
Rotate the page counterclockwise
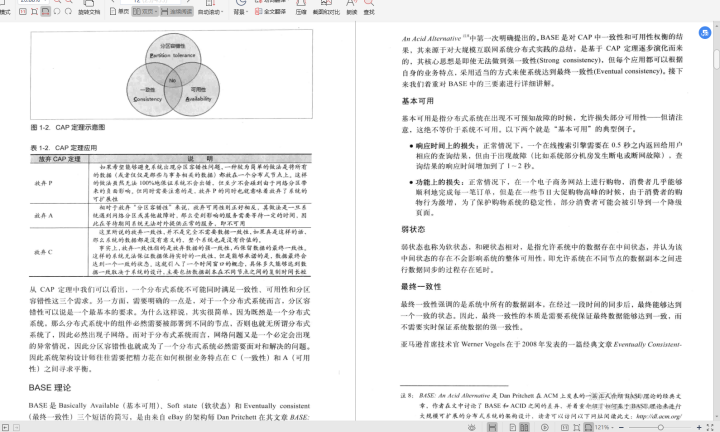(57, 11)
